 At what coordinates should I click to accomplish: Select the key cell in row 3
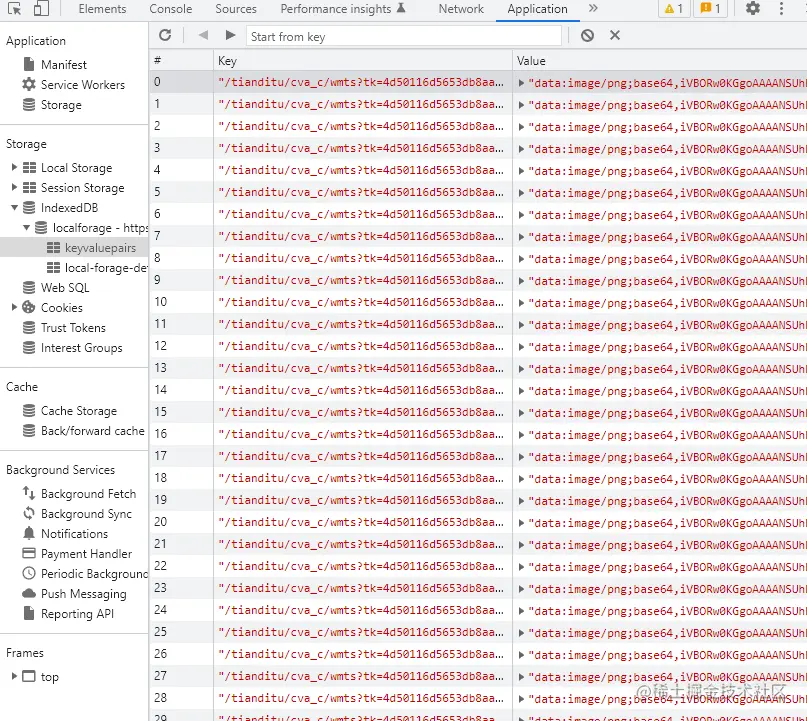363,148
